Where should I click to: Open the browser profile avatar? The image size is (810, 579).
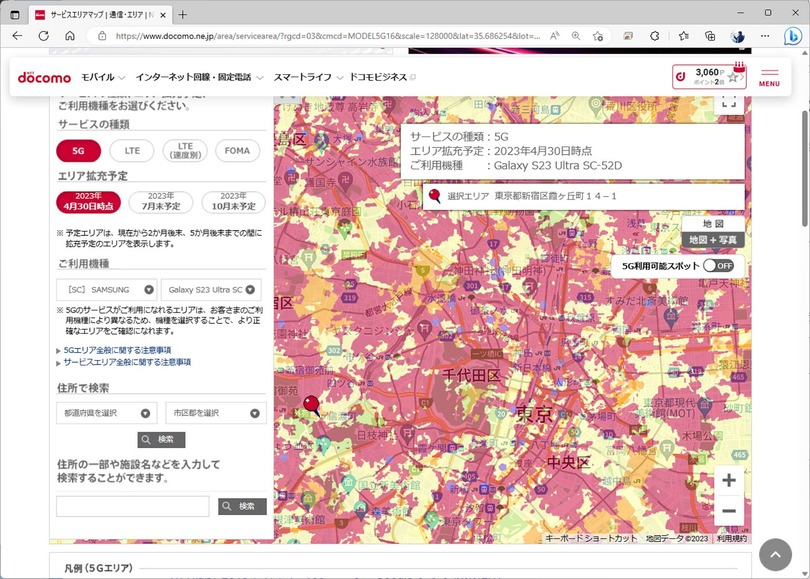[738, 36]
